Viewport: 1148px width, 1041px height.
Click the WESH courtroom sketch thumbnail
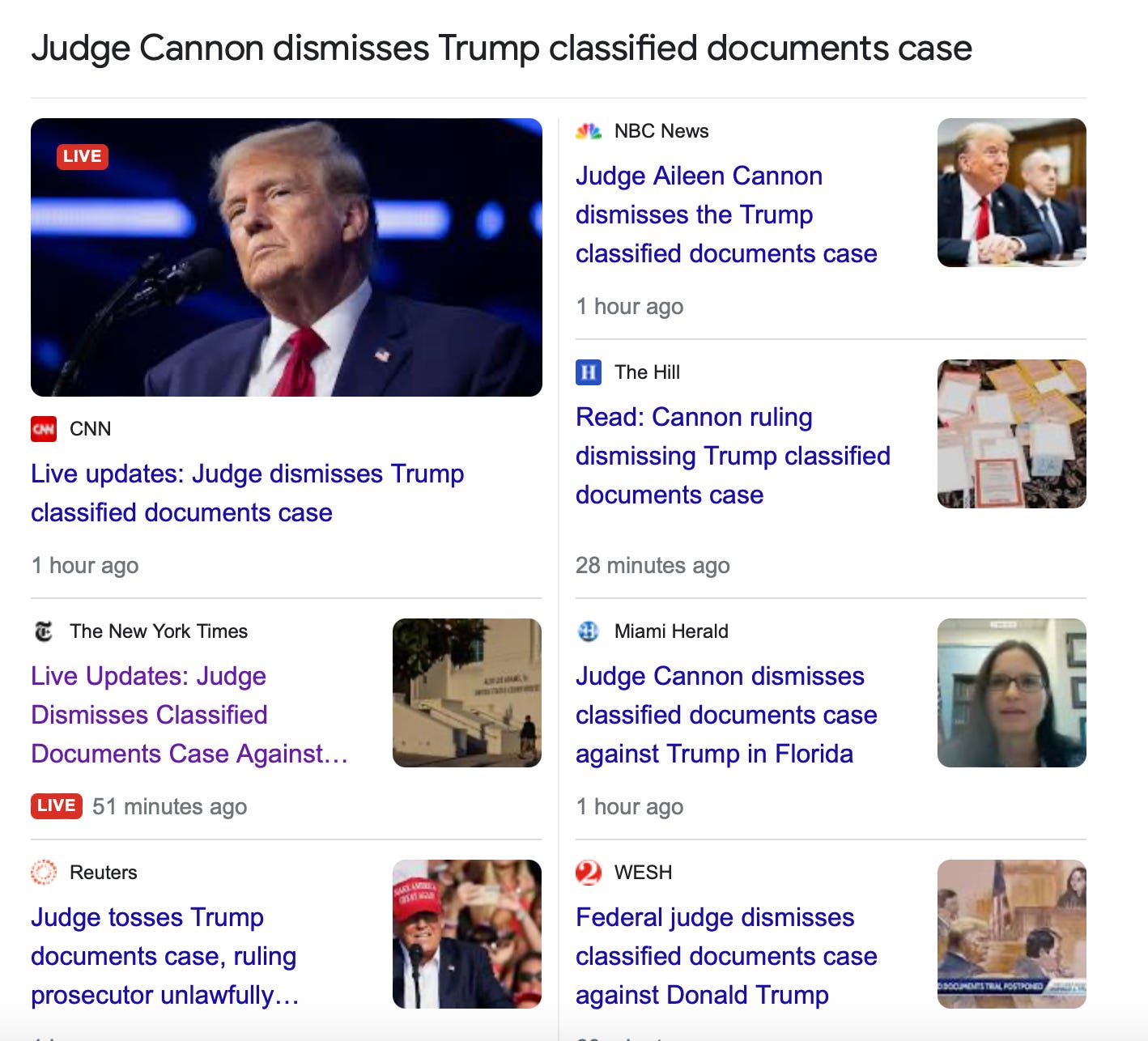[1012, 934]
